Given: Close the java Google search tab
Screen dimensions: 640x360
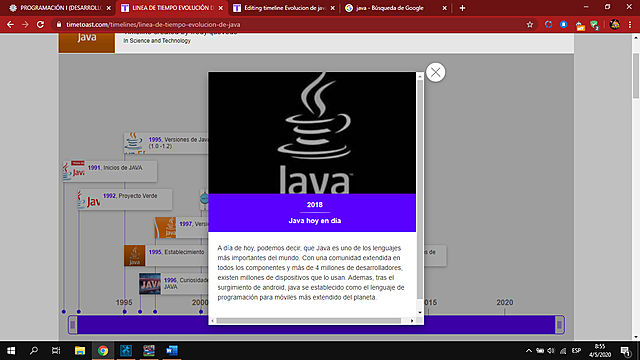Looking at the screenshot, I should point(444,8).
